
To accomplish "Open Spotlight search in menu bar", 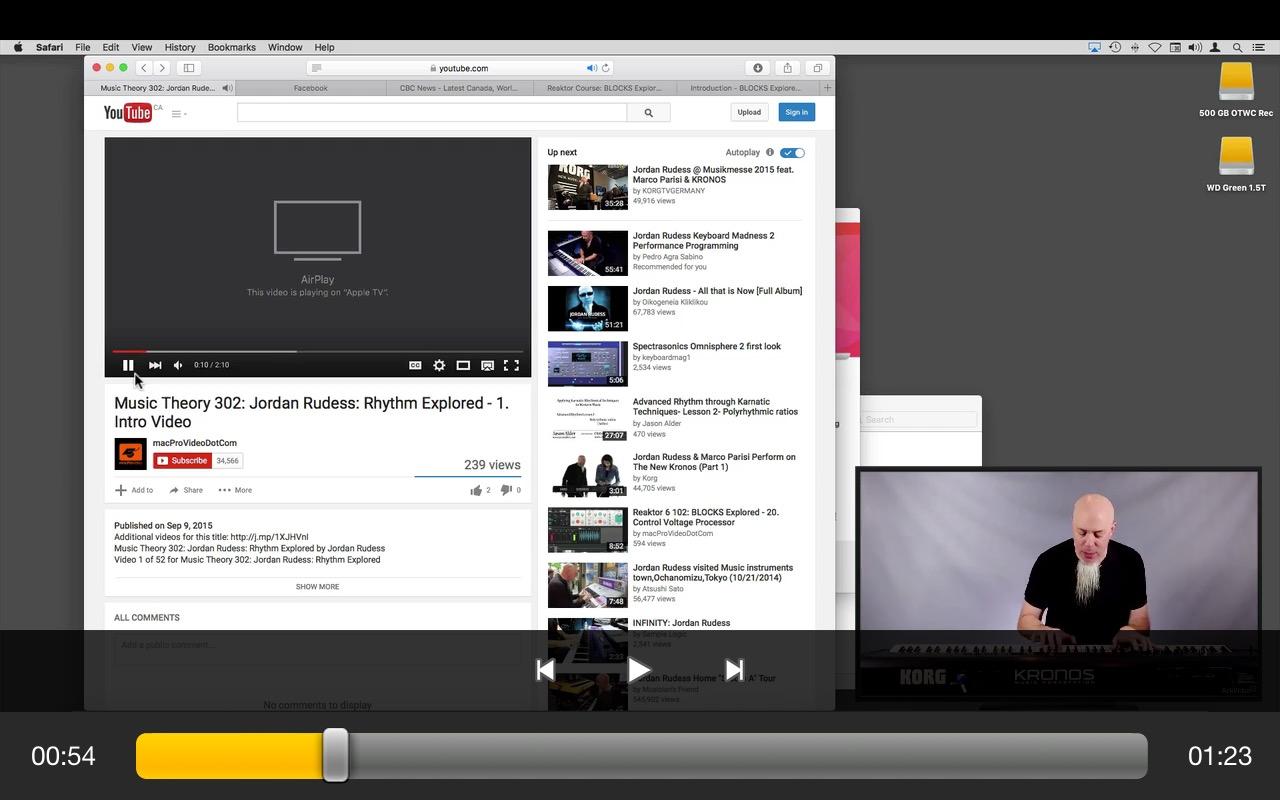I will pos(1237,47).
